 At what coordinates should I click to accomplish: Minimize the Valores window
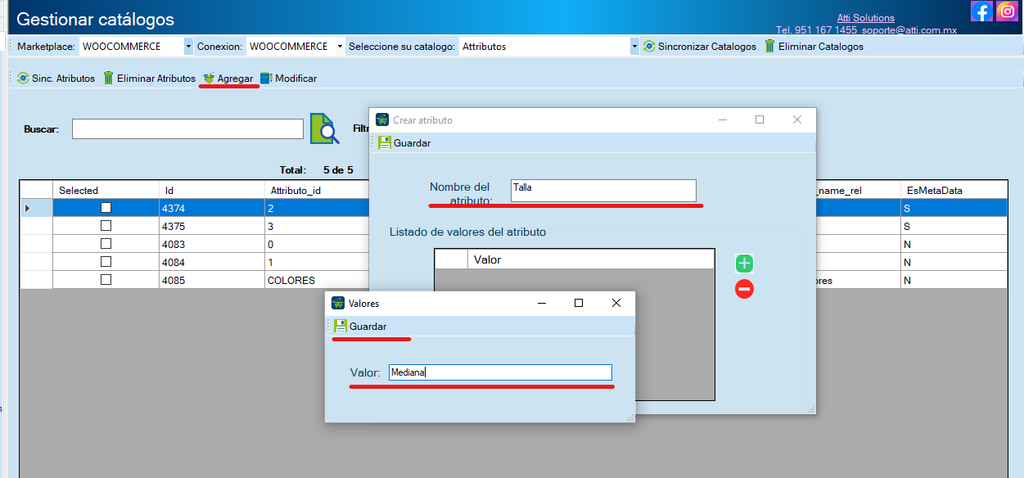click(x=541, y=303)
